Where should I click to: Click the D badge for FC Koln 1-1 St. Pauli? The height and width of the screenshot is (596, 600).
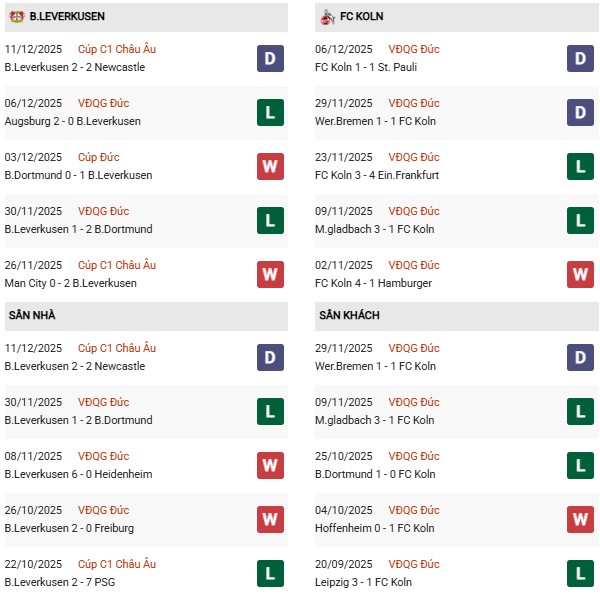click(x=580, y=59)
